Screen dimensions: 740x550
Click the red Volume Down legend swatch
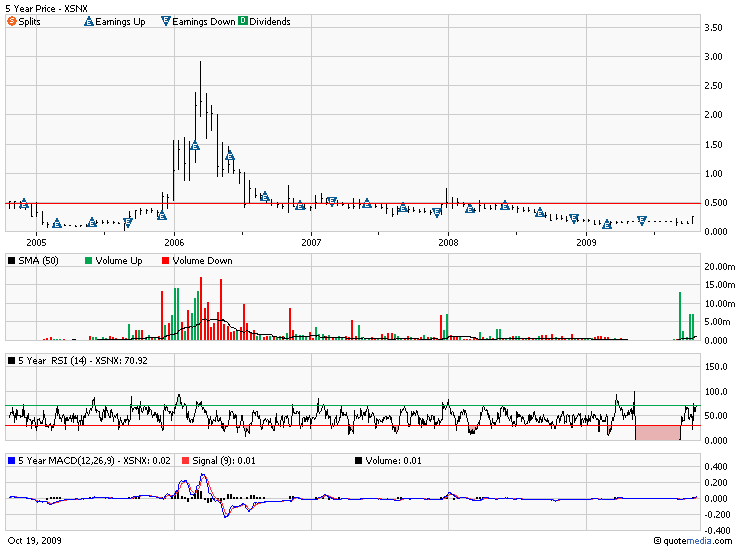165,261
